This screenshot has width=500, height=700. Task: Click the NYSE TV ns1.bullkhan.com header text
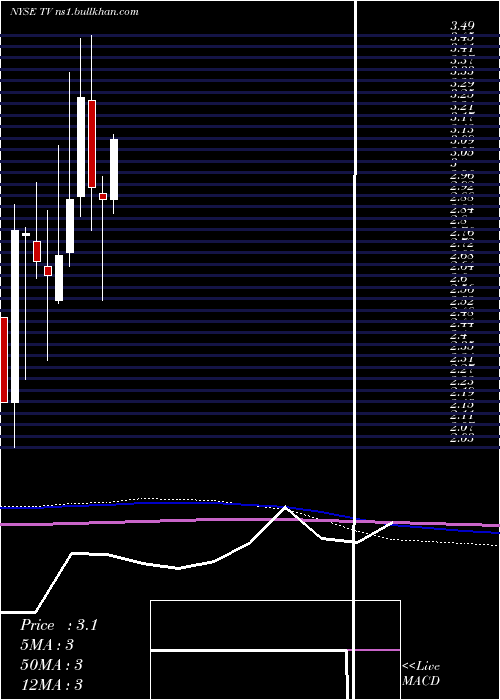click(74, 12)
